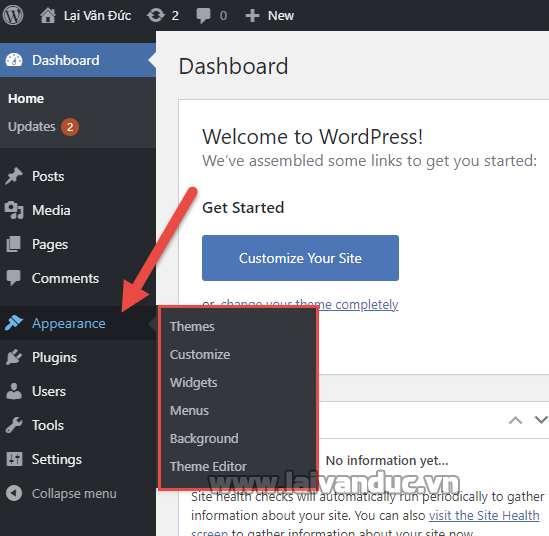
Task: Open the Pages menu
Action: click(x=50, y=244)
